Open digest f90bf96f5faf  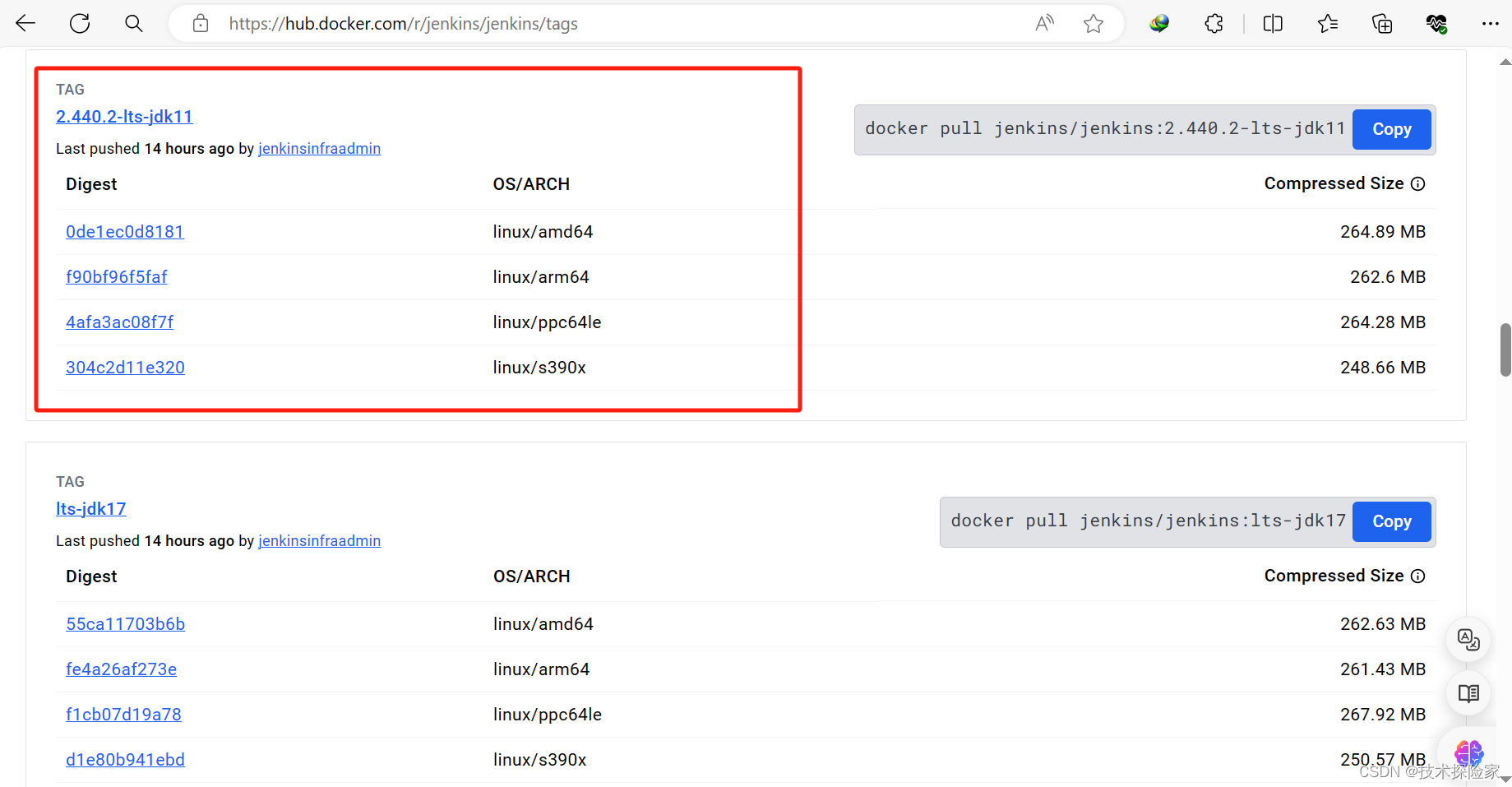coord(117,277)
